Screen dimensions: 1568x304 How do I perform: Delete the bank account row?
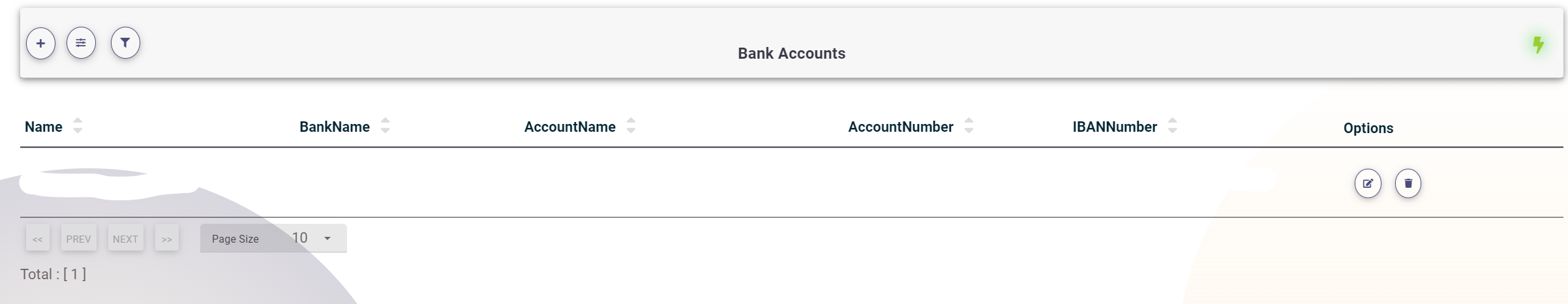(x=1408, y=183)
